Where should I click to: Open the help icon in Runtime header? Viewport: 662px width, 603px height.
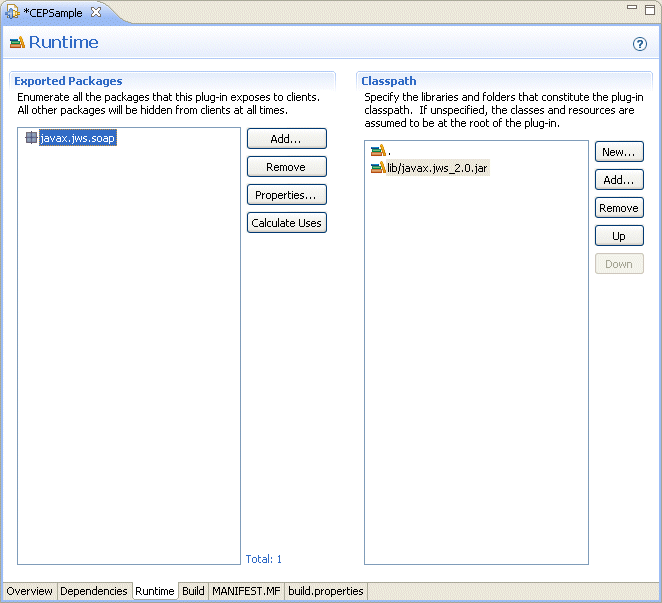tap(640, 44)
